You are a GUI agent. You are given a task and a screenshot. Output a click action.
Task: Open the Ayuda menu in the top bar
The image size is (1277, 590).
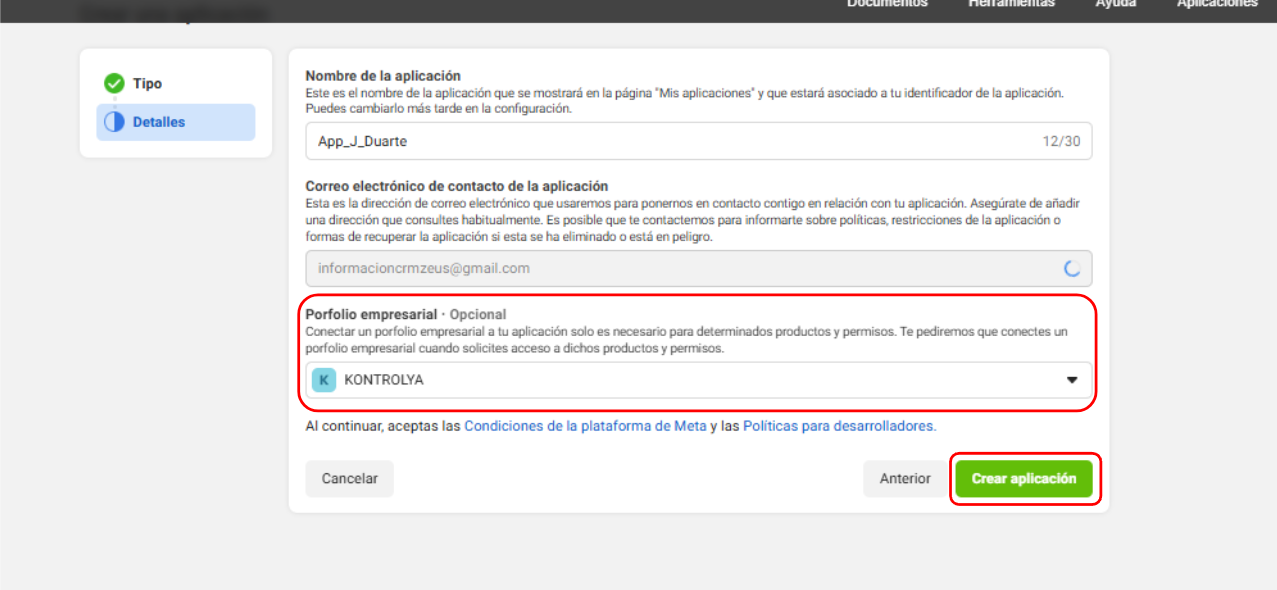click(x=1115, y=4)
